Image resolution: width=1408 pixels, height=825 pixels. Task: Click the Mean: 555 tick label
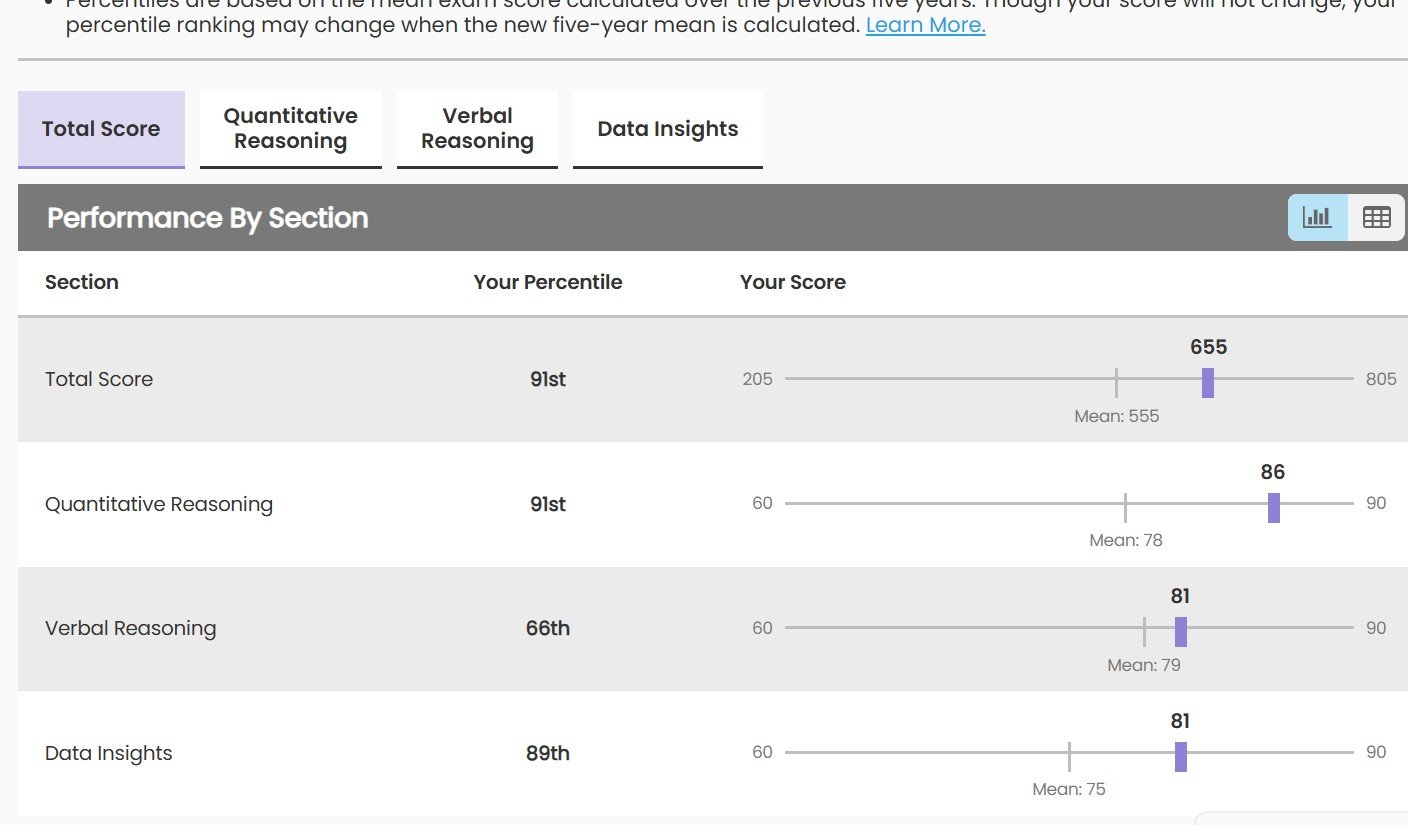tap(1116, 416)
